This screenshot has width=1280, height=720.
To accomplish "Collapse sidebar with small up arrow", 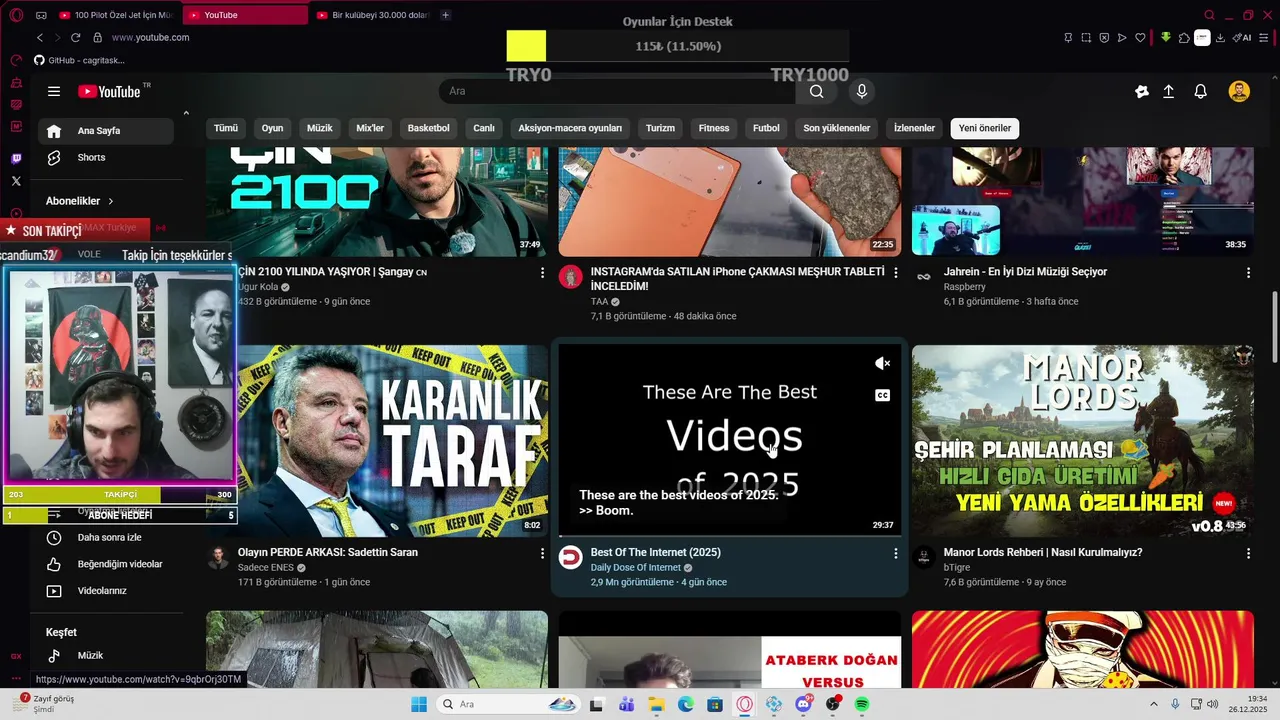I will 186,113.
